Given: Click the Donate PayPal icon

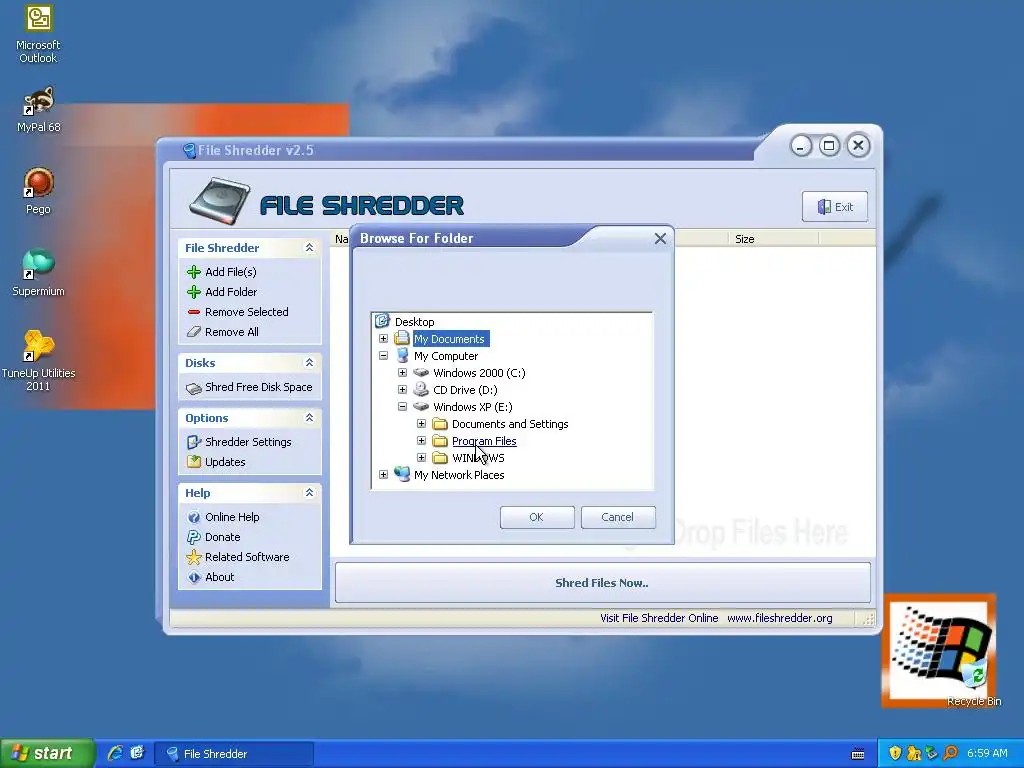Looking at the screenshot, I should [x=193, y=537].
